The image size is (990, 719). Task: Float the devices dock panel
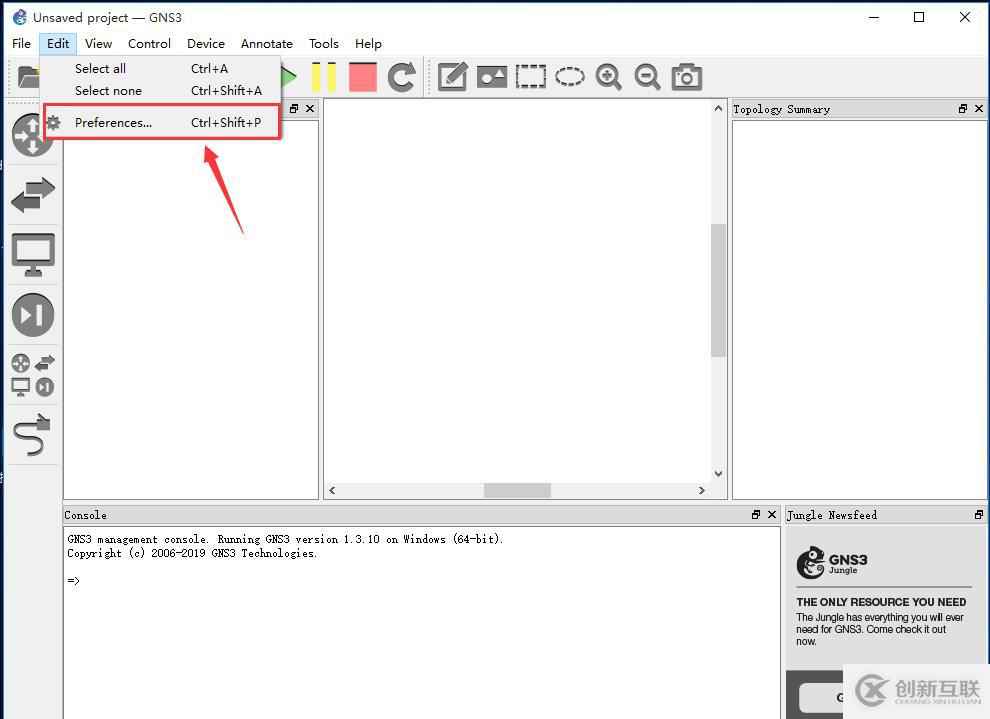294,109
